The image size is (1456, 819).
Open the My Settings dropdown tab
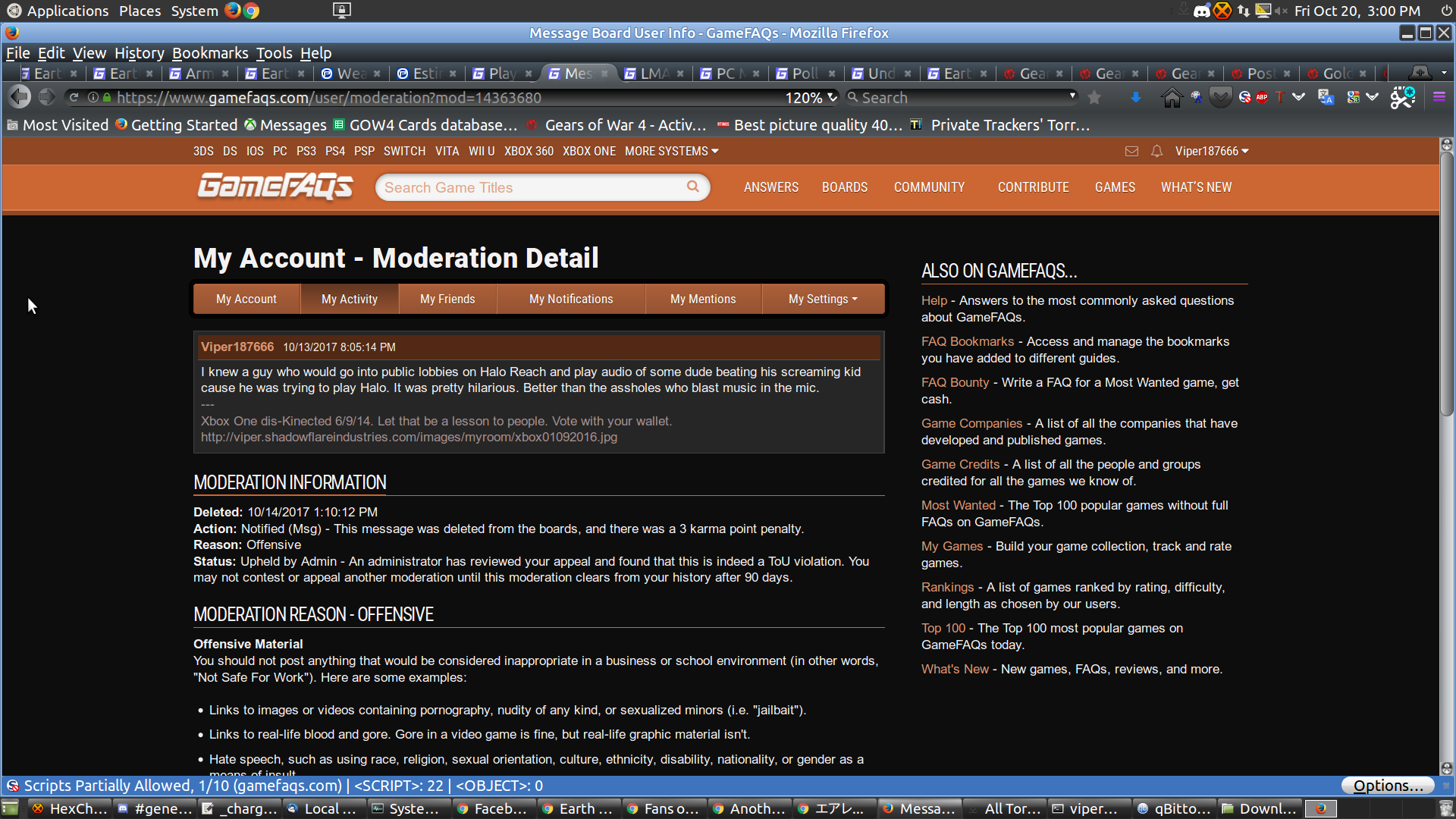point(823,299)
